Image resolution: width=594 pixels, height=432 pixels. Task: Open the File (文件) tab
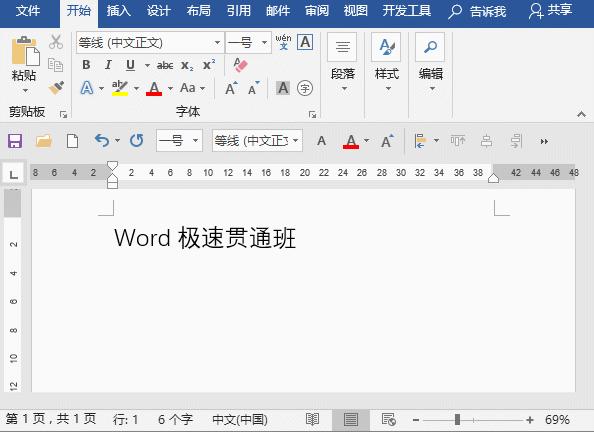pos(28,11)
